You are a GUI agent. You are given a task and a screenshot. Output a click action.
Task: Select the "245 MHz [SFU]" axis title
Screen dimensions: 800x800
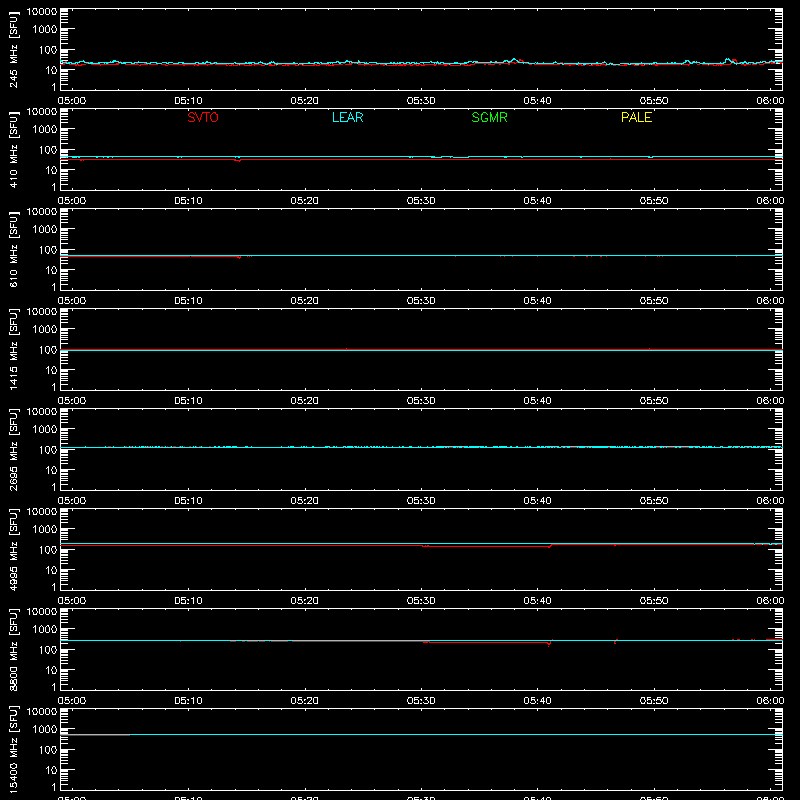coord(13,49)
